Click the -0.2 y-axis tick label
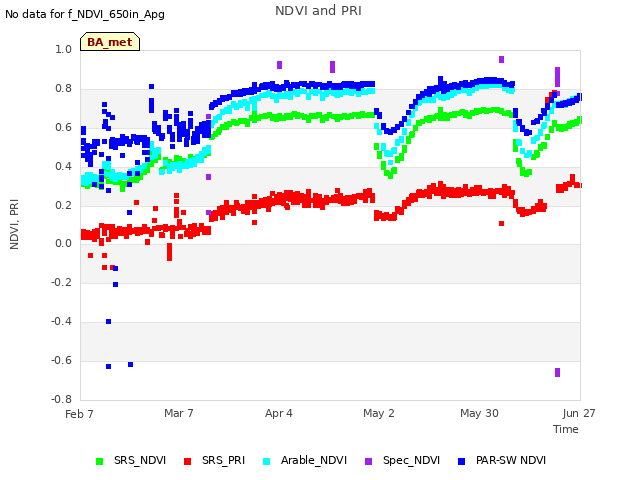Viewport: 640px width, 480px height. coord(62,282)
